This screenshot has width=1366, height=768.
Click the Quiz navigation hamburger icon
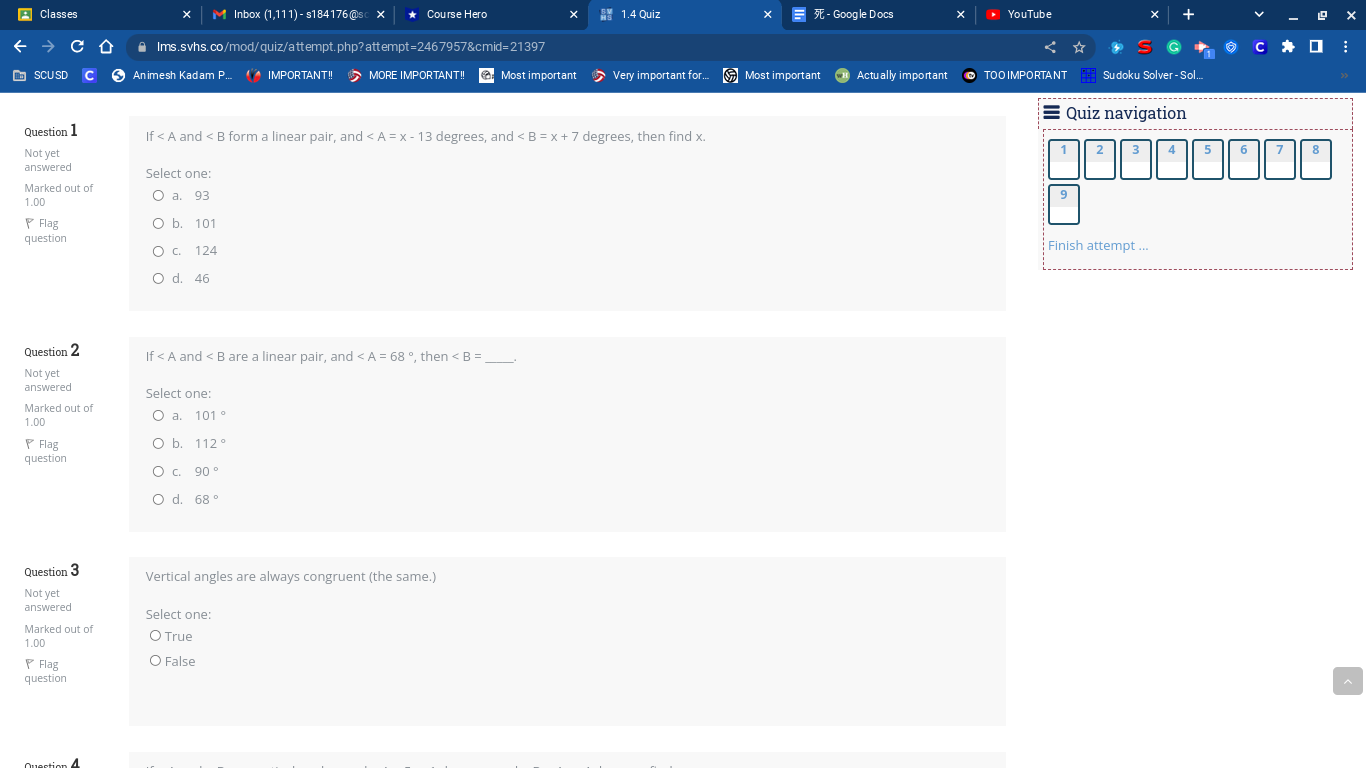tap(1052, 113)
